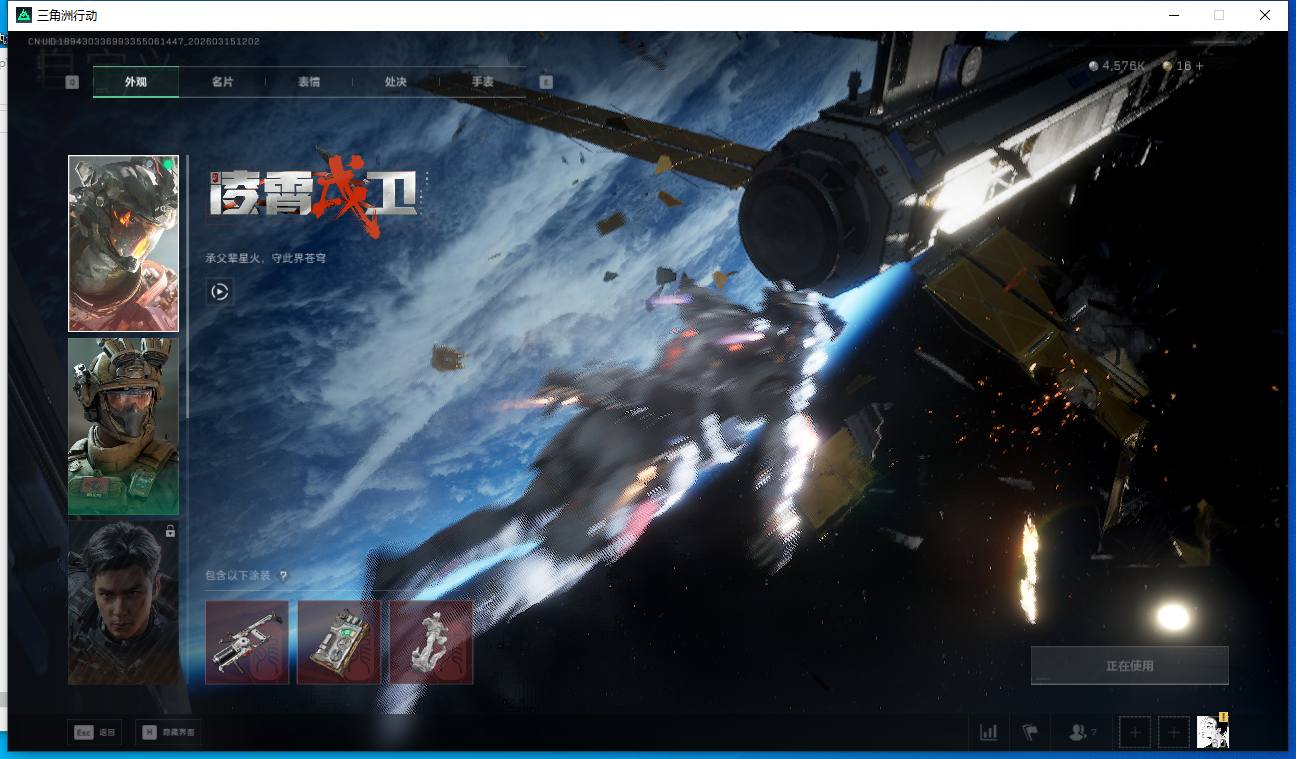Click the plus next to the 16 currency

1200,66
